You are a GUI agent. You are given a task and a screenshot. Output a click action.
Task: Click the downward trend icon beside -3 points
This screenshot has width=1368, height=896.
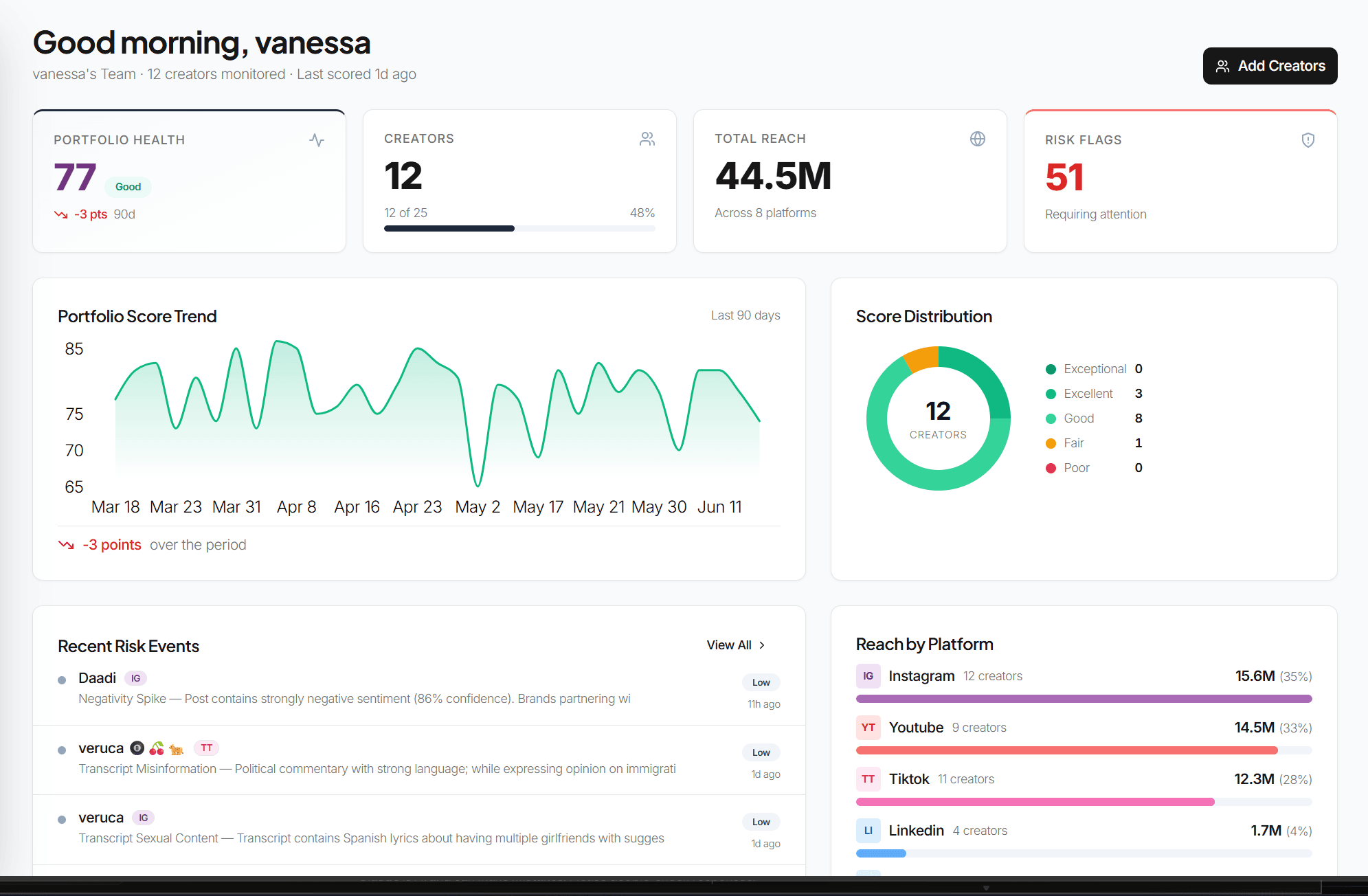click(x=66, y=545)
